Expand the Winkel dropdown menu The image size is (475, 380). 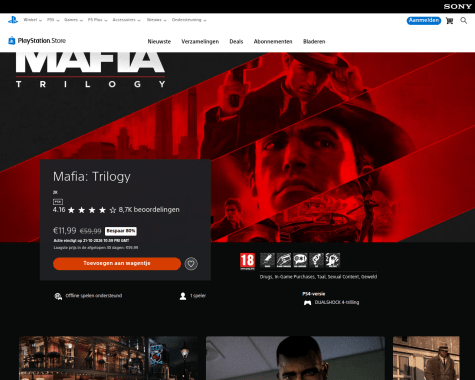pos(33,20)
